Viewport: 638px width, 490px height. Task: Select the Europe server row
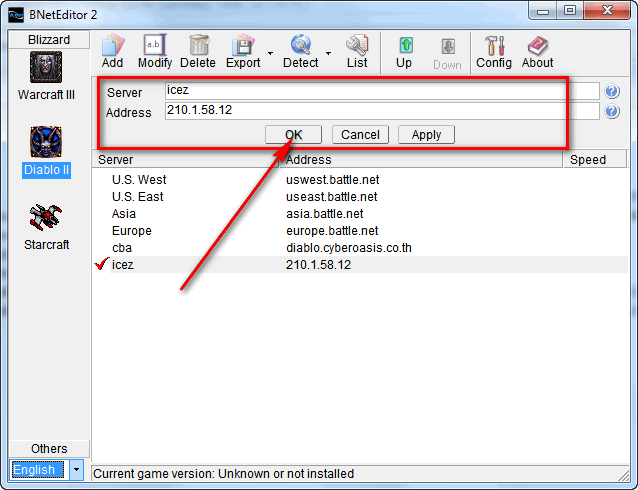point(360,231)
